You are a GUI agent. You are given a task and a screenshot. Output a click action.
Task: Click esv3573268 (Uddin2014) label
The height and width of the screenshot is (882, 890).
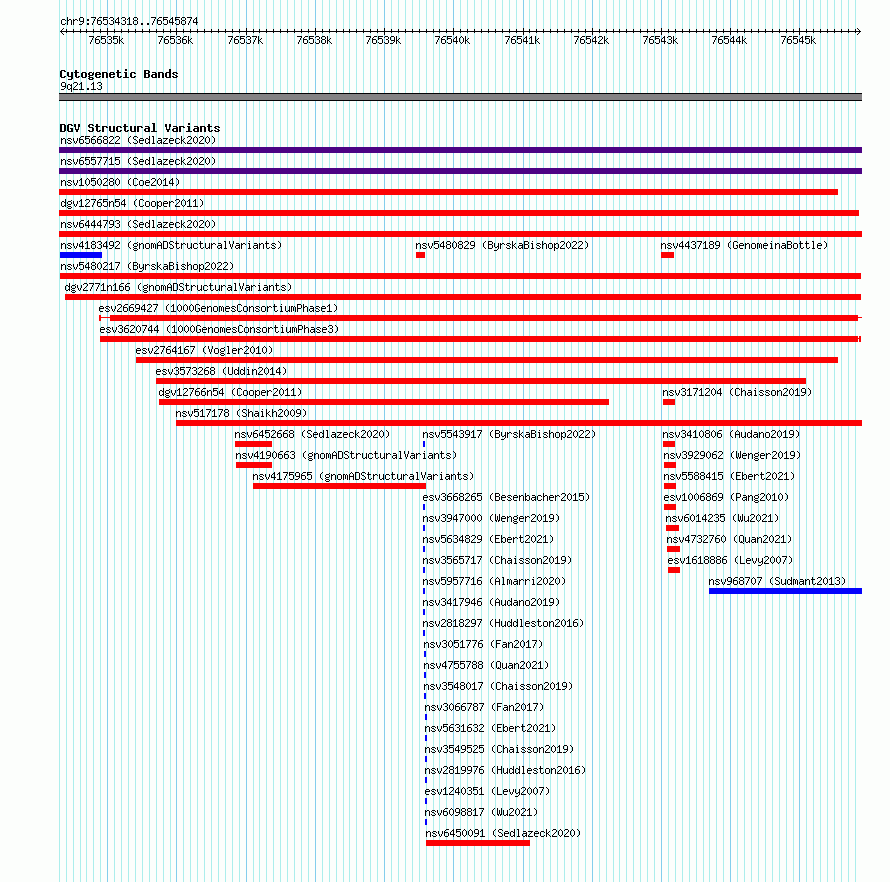coord(221,371)
